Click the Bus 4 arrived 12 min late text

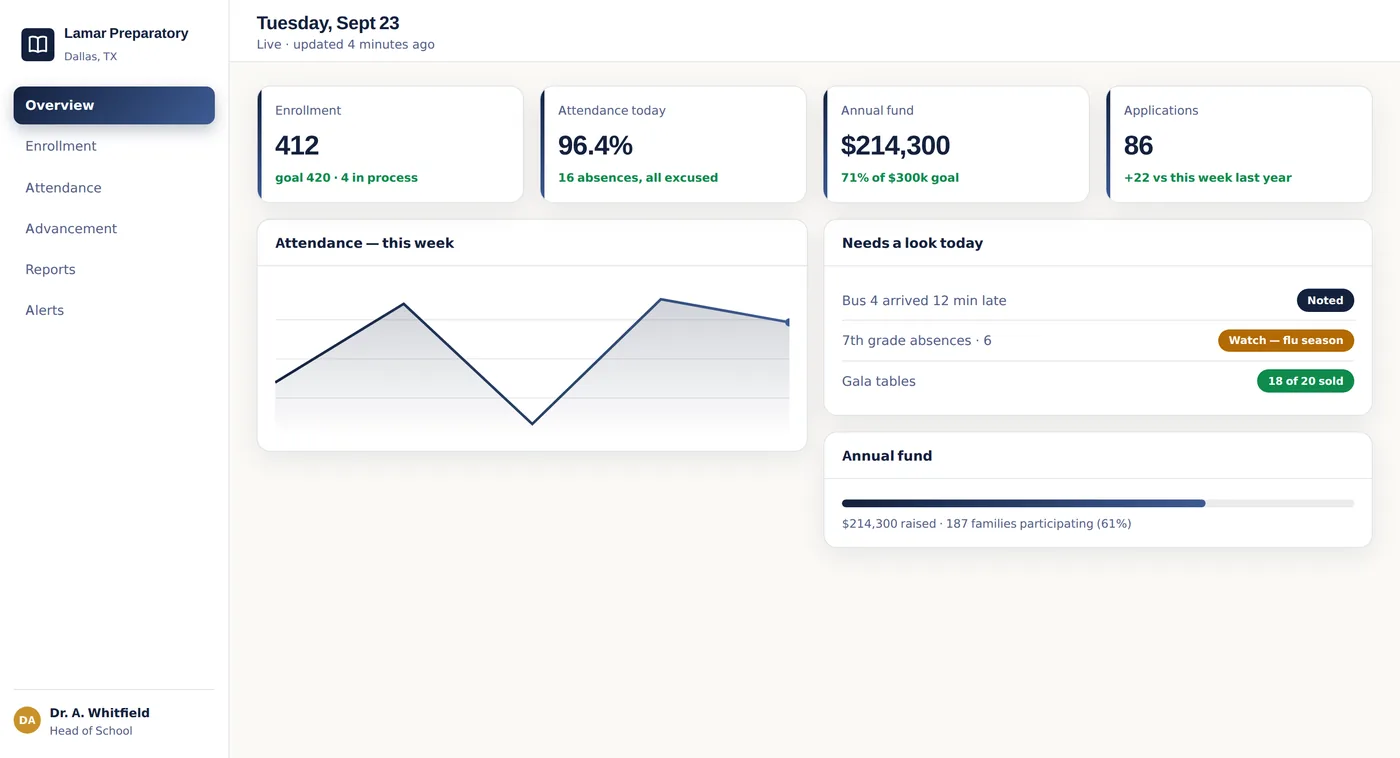tap(924, 301)
